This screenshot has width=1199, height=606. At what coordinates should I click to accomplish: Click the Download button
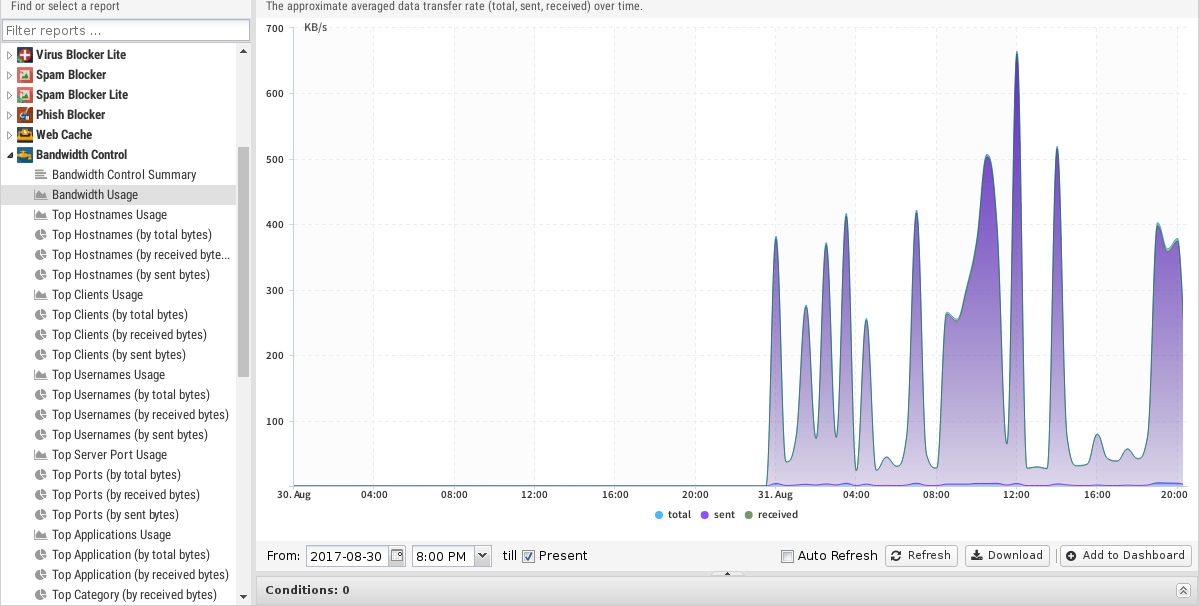(1008, 556)
